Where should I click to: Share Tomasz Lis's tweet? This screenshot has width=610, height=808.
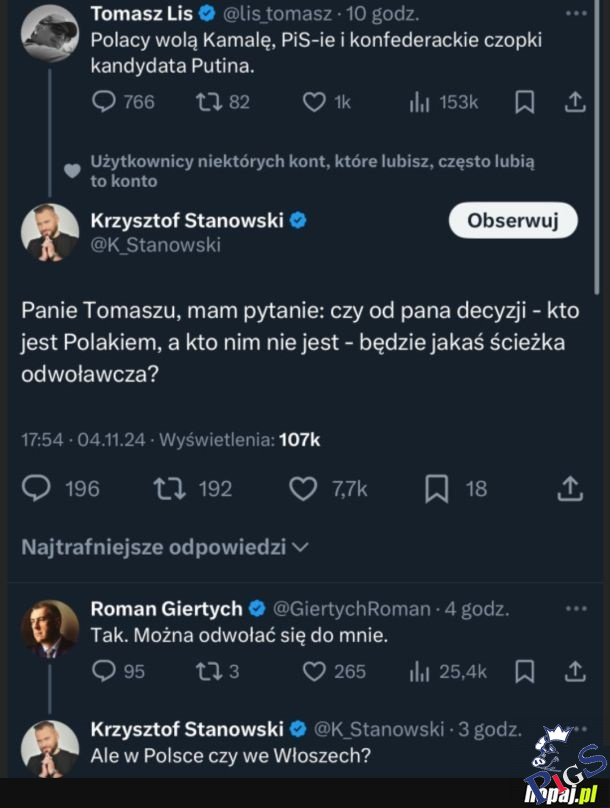(x=575, y=102)
